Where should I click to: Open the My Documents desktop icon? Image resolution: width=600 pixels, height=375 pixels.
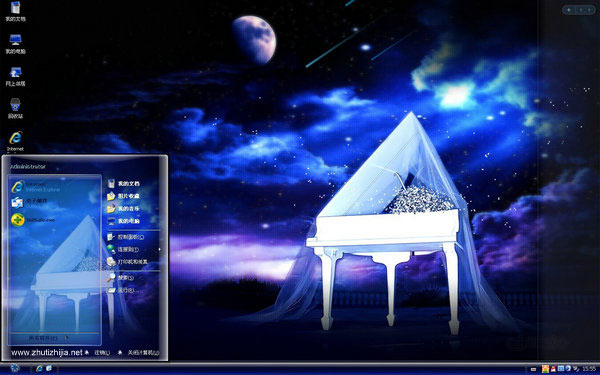[15, 11]
